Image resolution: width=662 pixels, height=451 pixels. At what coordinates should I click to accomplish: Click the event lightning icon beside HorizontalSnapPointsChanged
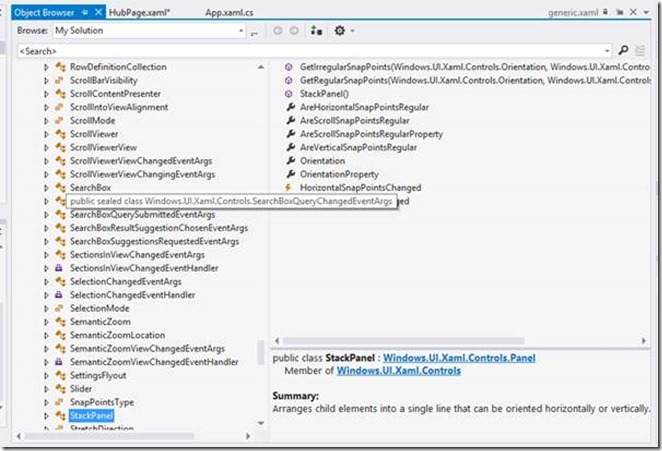click(289, 187)
